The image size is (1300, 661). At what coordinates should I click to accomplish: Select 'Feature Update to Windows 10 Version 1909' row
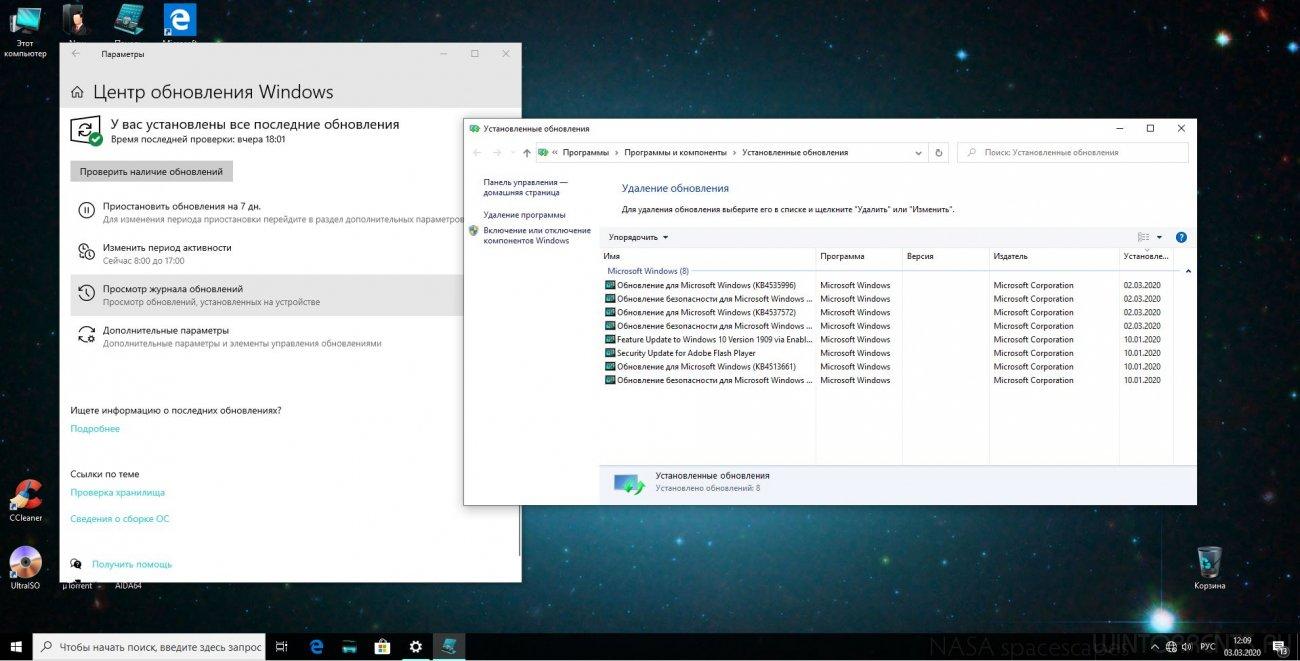[x=886, y=340]
